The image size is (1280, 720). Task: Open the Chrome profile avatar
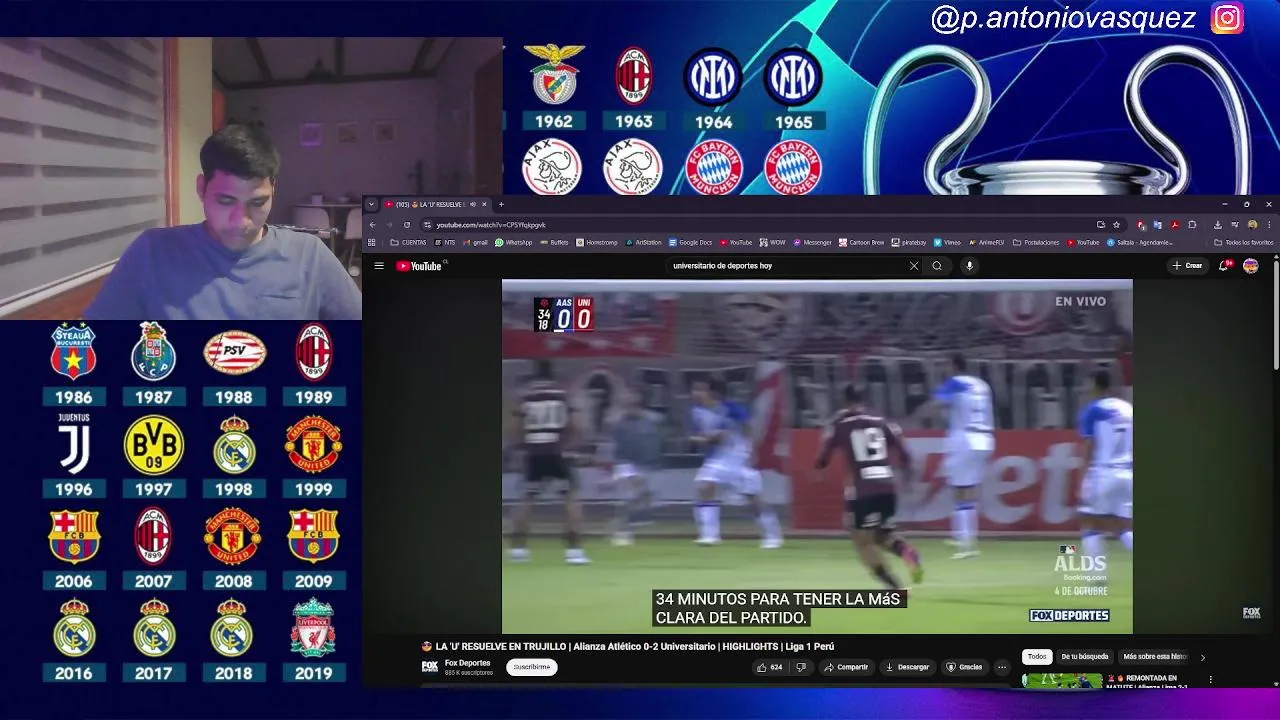1253,225
